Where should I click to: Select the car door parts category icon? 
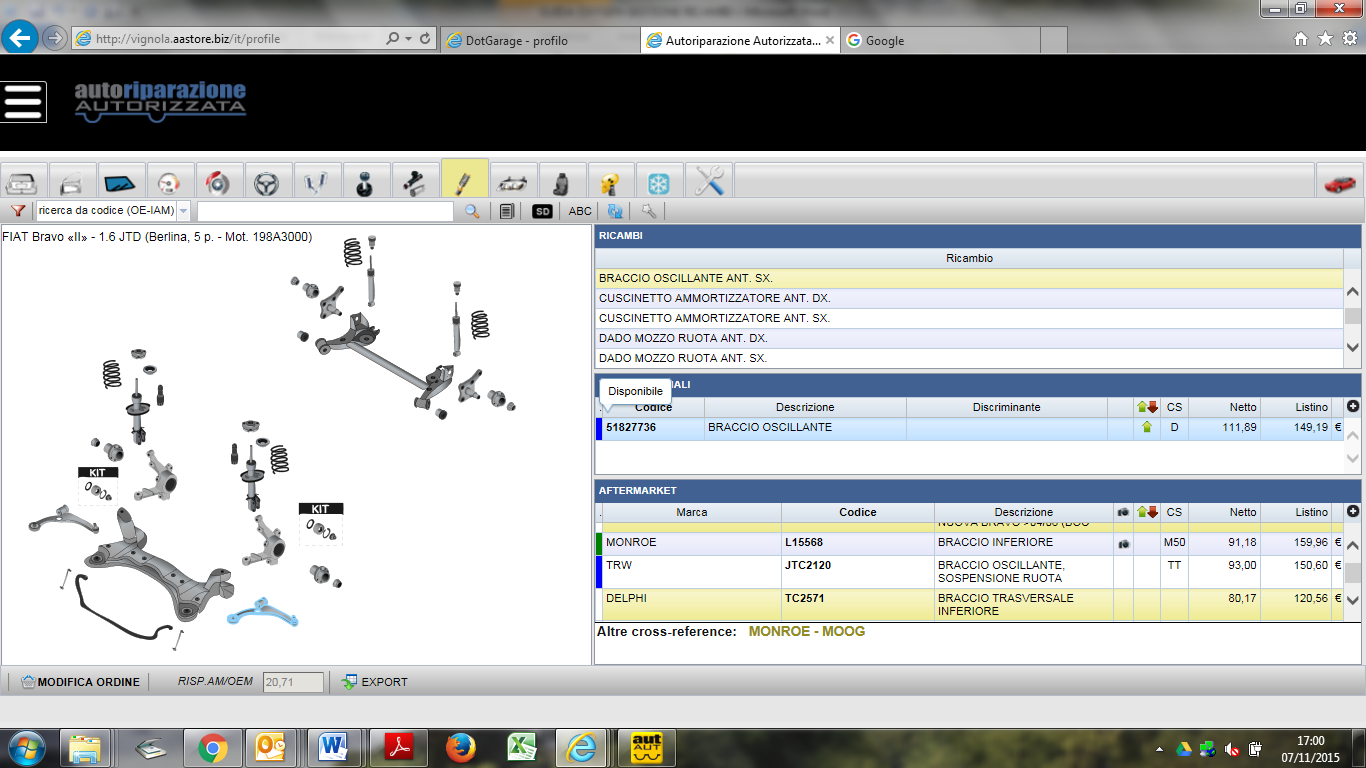[x=73, y=183]
